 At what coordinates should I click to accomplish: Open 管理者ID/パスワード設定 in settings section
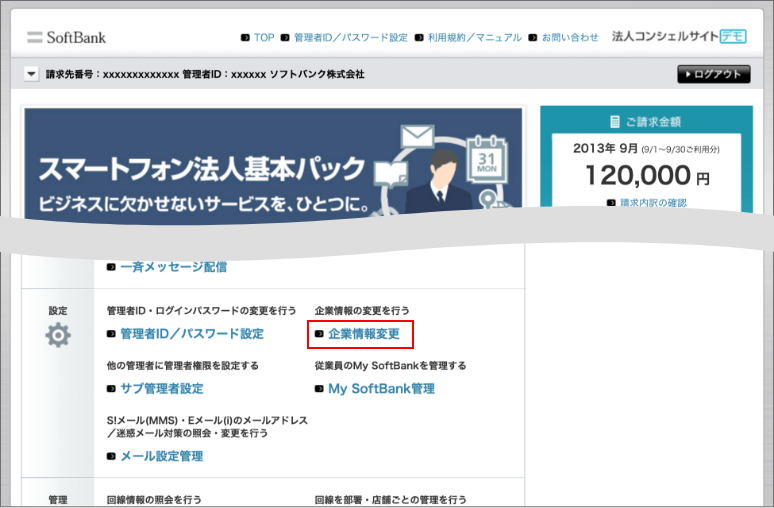pyautogui.click(x=191, y=334)
